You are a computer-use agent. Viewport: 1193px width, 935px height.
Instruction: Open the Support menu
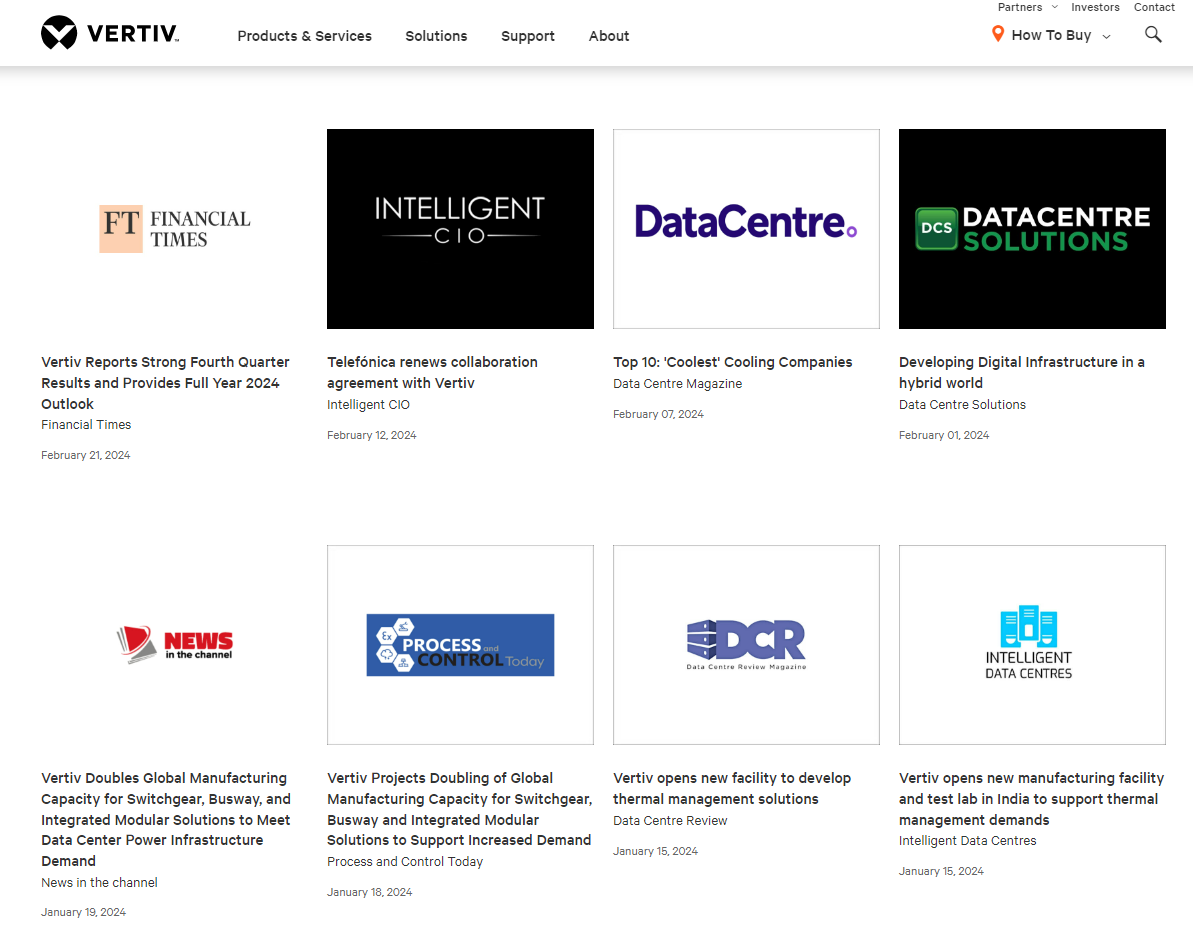click(x=527, y=36)
